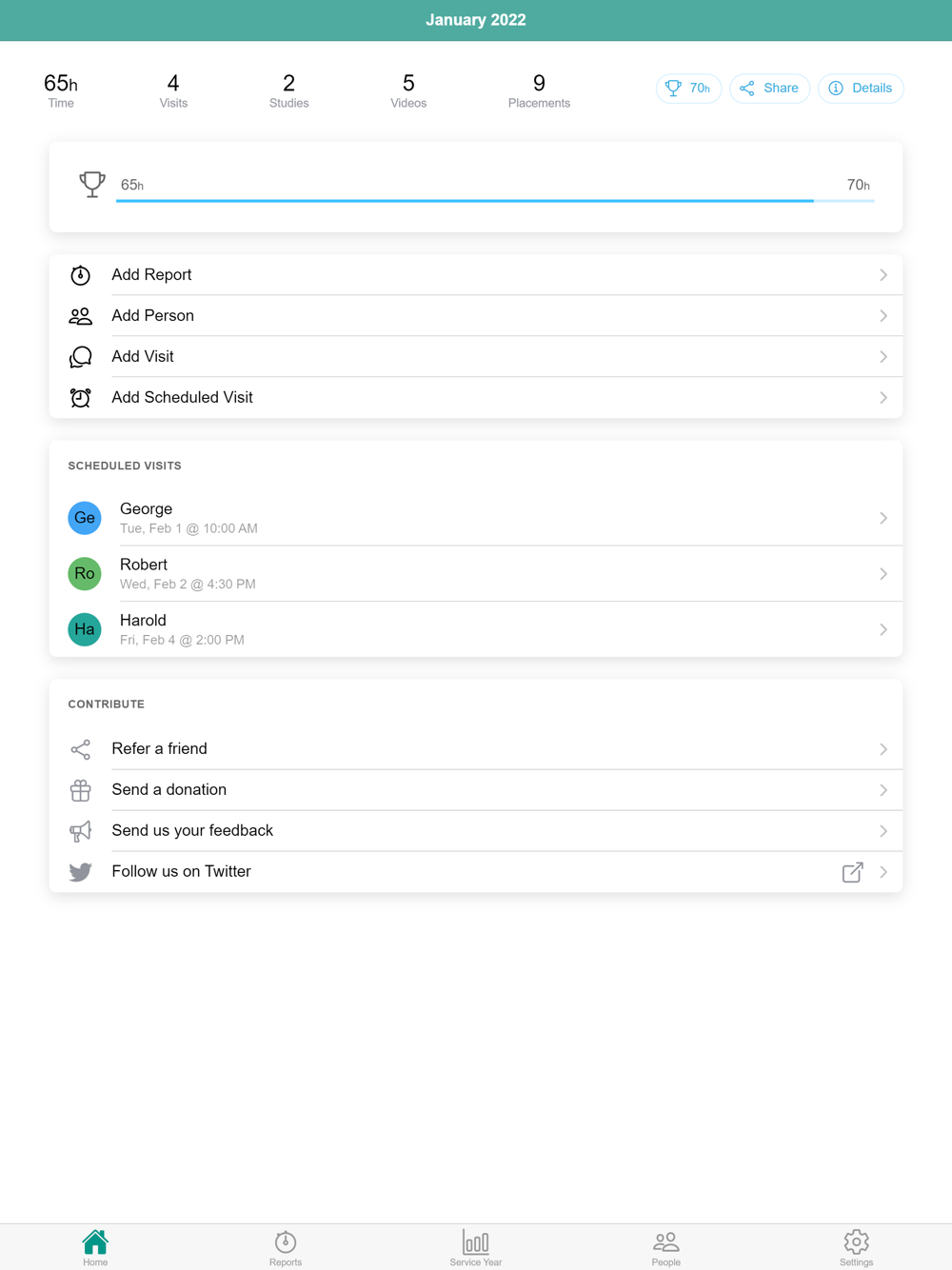952x1270 pixels.
Task: Go to the Service Year tab
Action: (476, 1247)
